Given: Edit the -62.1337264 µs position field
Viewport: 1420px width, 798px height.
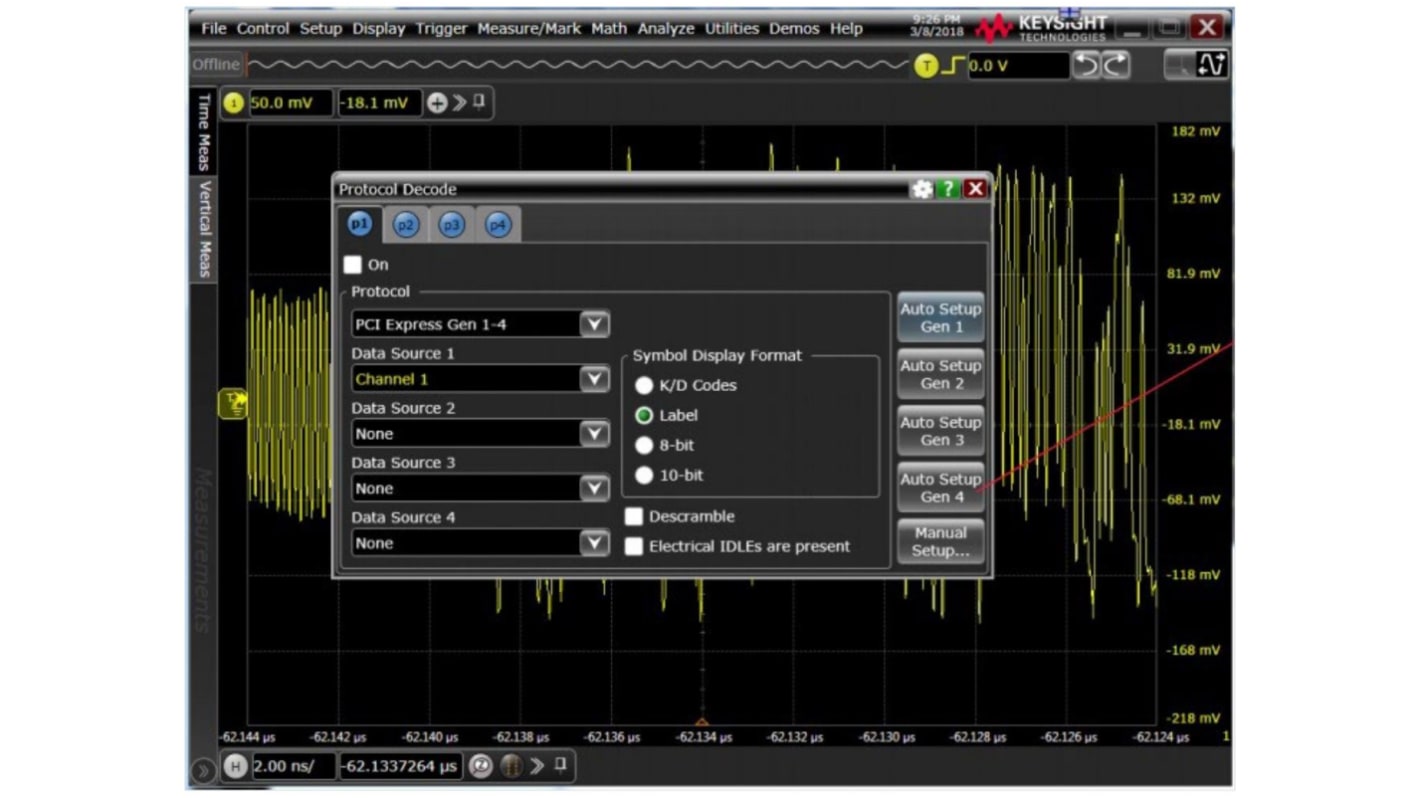Looking at the screenshot, I should 400,767.
